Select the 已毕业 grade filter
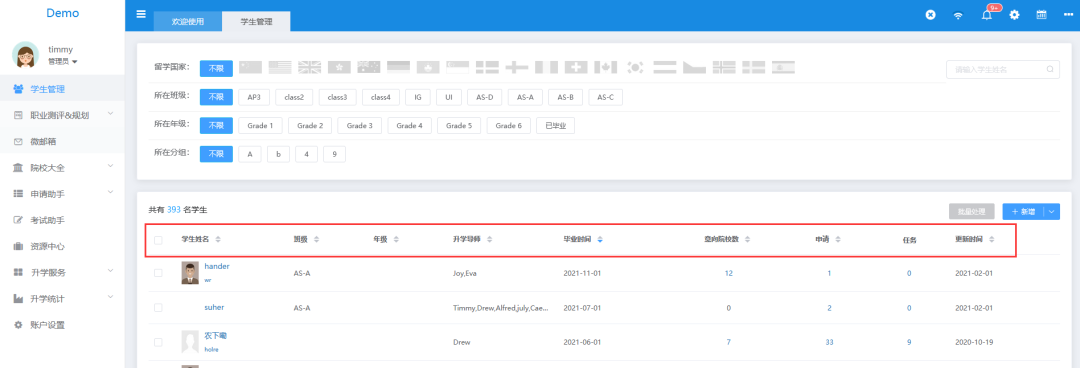Screen dimensions: 1080x368 (x=555, y=125)
